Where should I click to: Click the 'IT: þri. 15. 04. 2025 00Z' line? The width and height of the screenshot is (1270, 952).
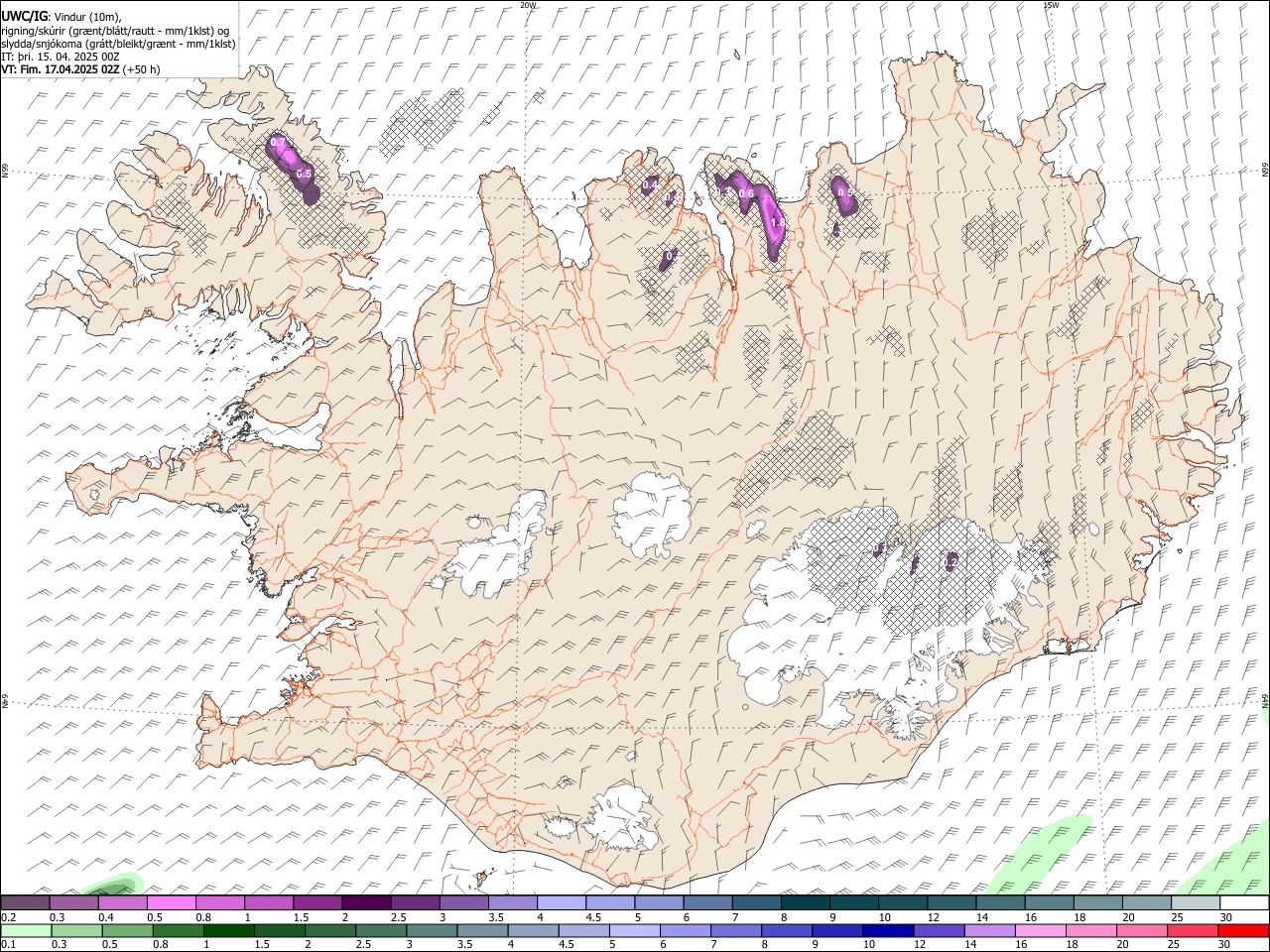(x=61, y=57)
